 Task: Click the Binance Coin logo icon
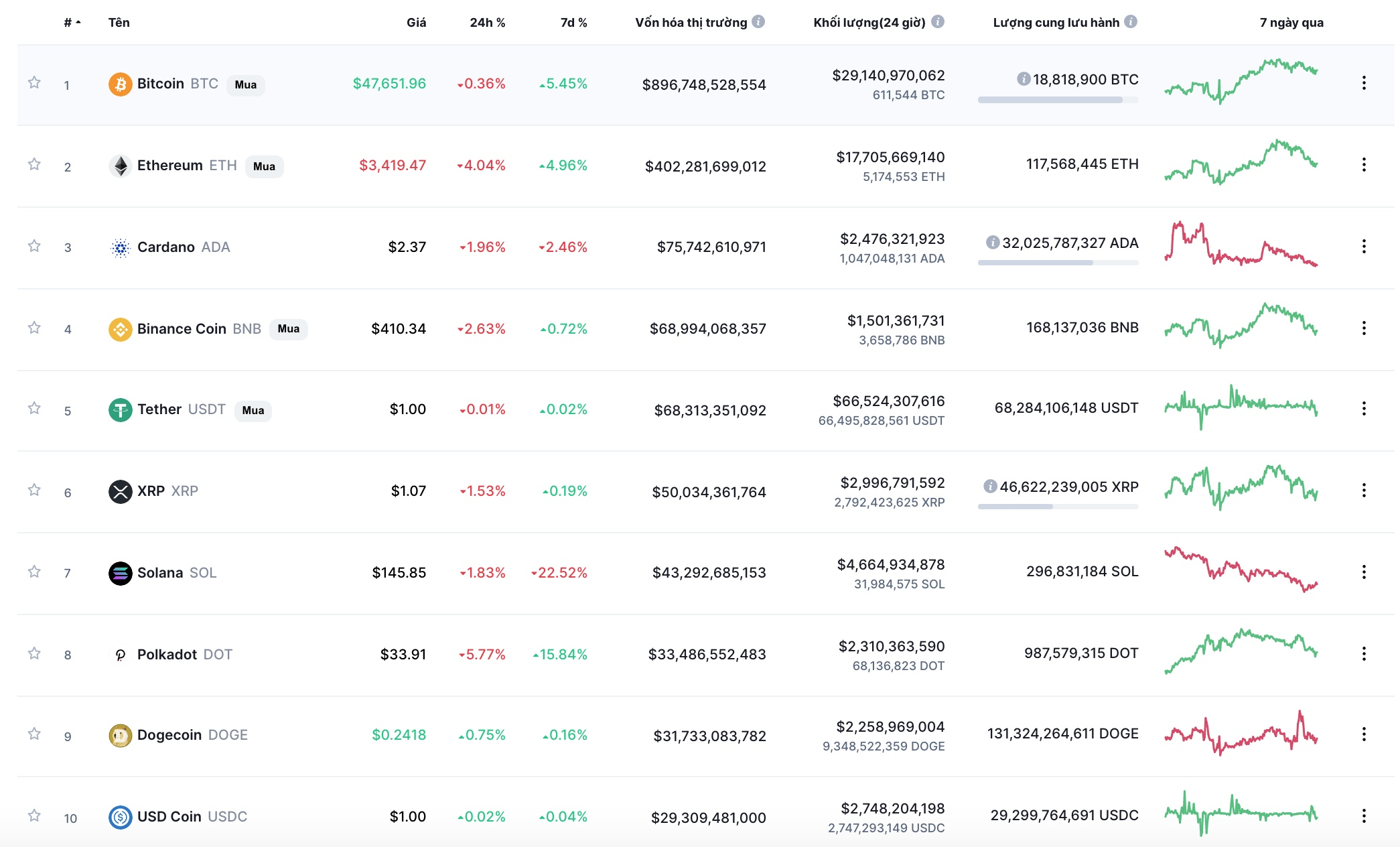[121, 330]
